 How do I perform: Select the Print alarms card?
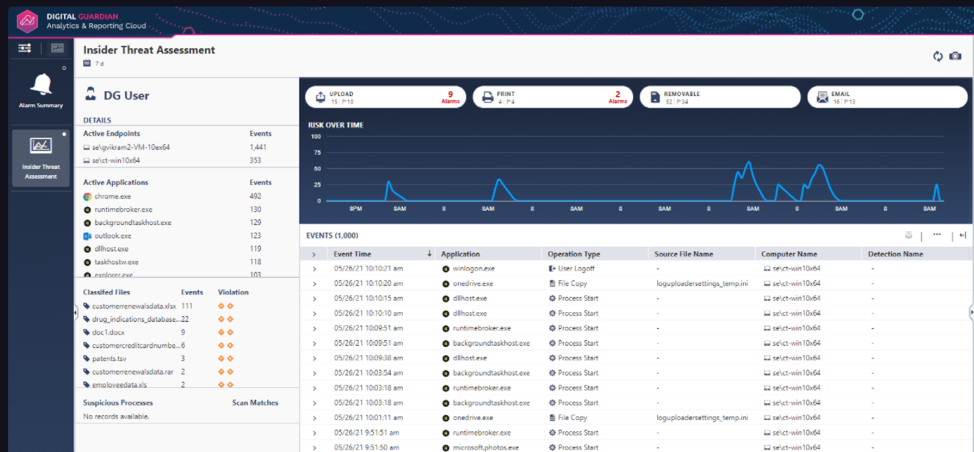553,97
